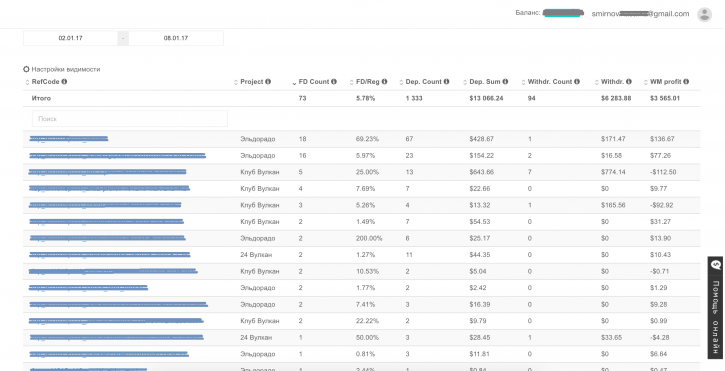Open the user avatar profile icon
Viewport: 725px width, 371px height.
(704, 14)
